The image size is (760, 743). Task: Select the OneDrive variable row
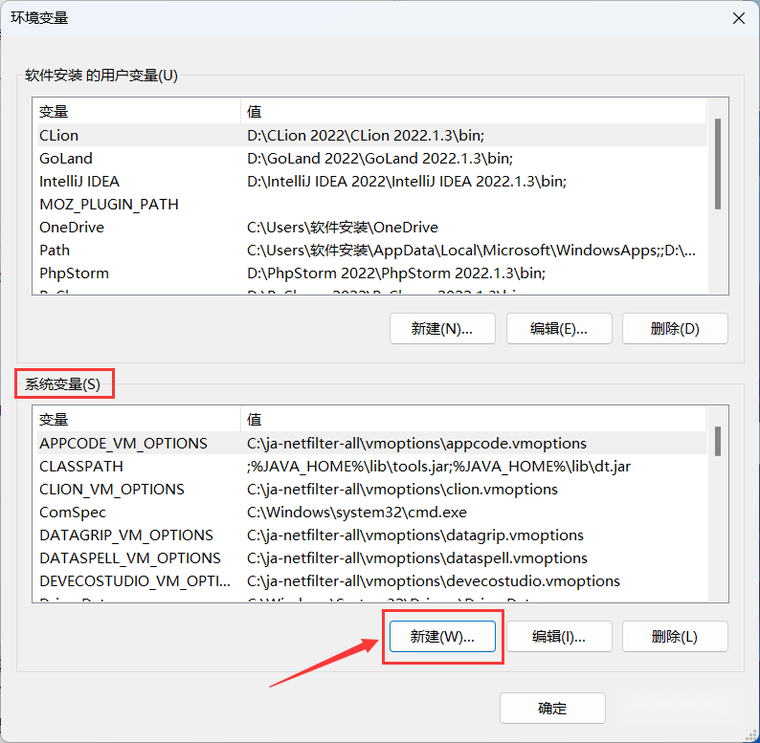click(371, 227)
